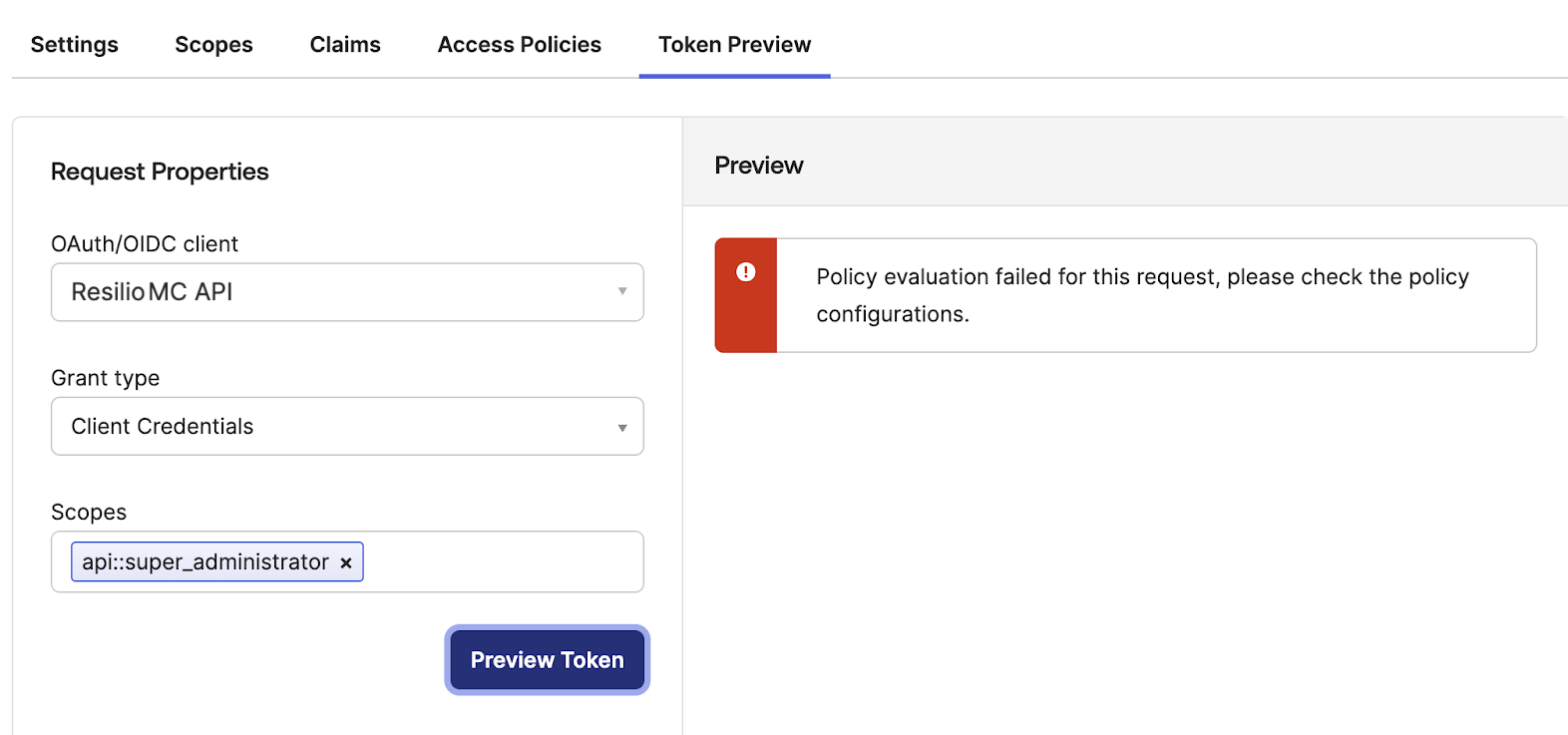The width and height of the screenshot is (1568, 735).
Task: Click the Token Preview tab
Action: [734, 45]
